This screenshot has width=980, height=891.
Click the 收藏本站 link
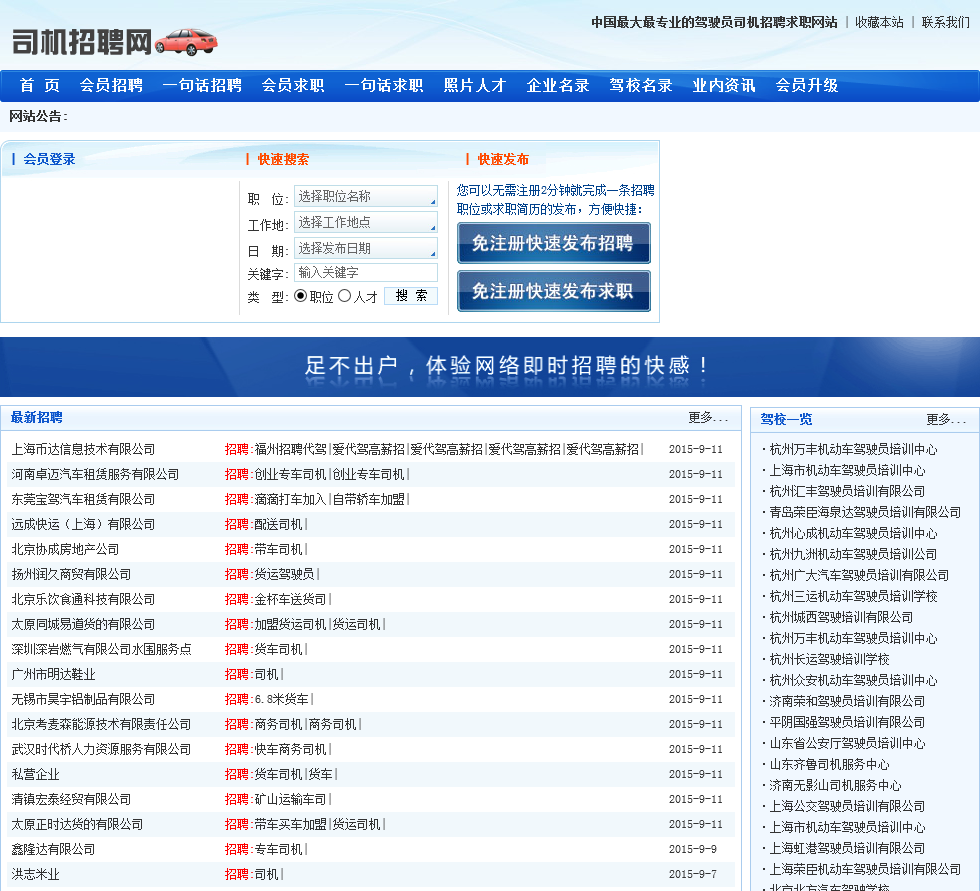pyautogui.click(x=879, y=22)
